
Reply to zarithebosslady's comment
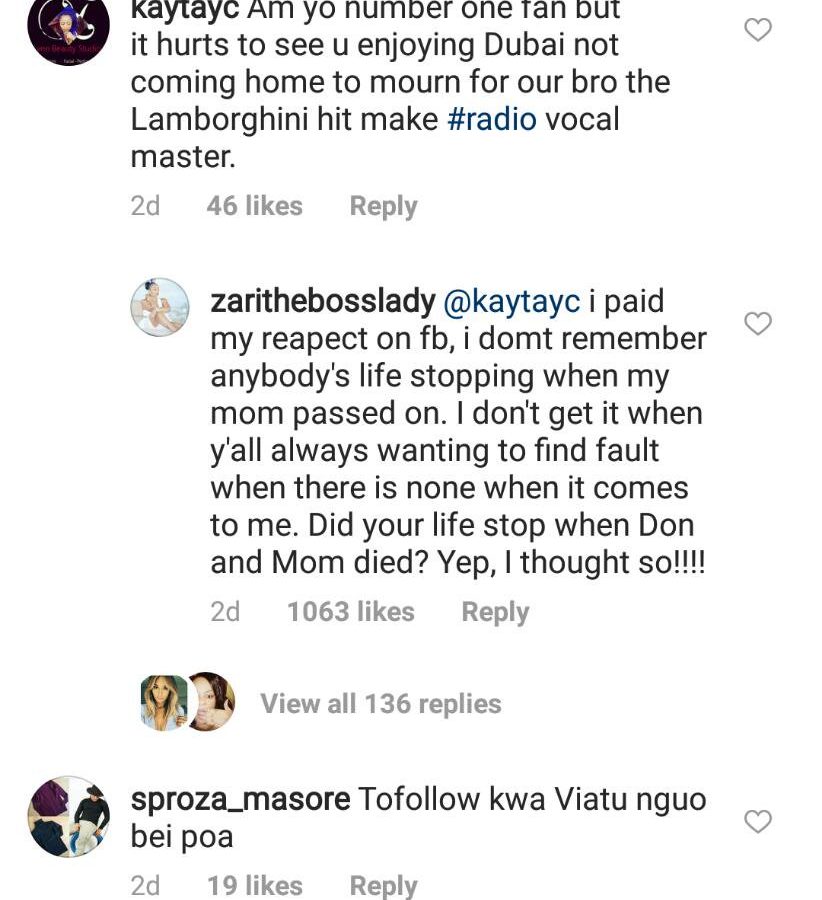pos(495,612)
